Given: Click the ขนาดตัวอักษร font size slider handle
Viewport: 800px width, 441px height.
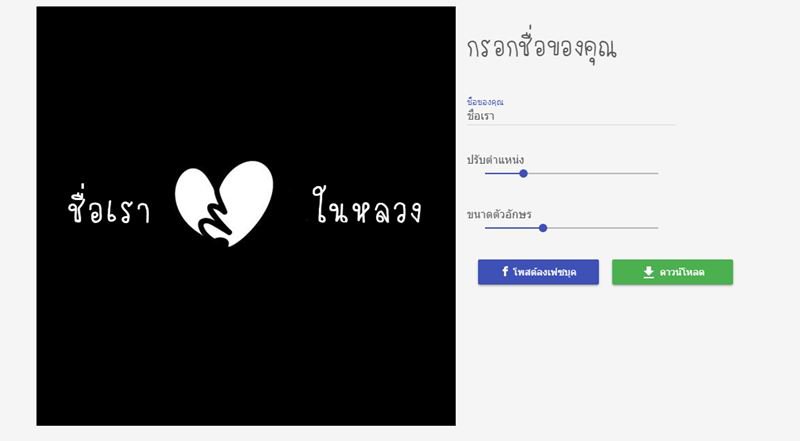Looking at the screenshot, I should click(x=543, y=228).
